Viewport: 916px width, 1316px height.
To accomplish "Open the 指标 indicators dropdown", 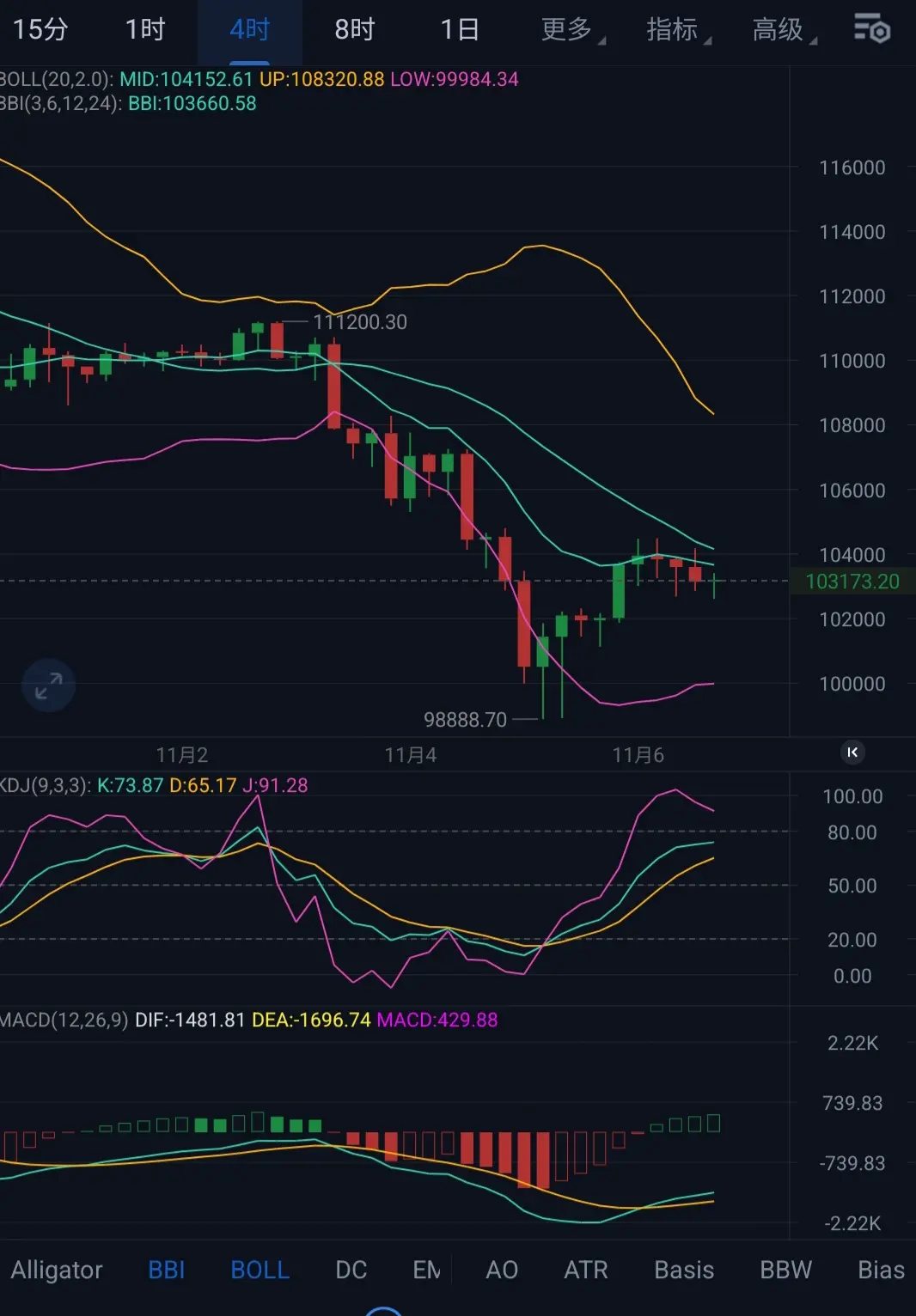I will coord(678,30).
